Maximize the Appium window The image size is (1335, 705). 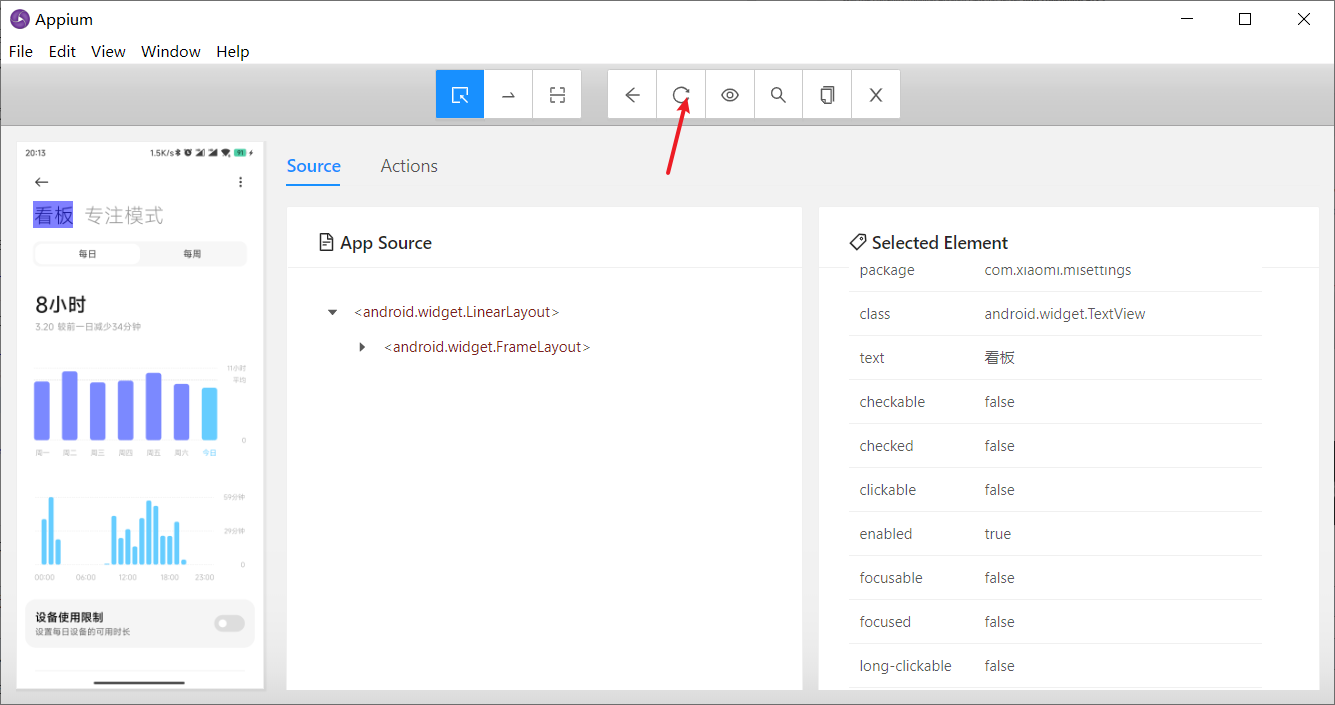click(x=1245, y=19)
